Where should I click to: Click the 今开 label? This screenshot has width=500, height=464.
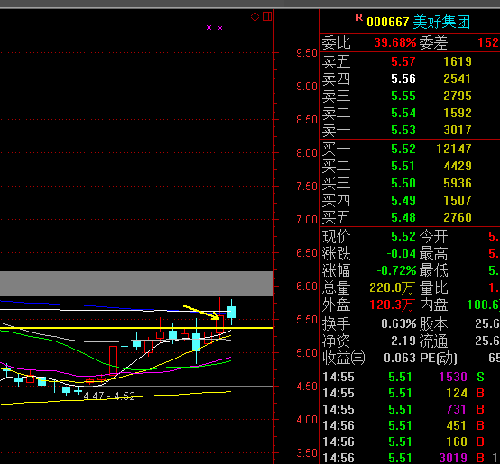pyautogui.click(x=434, y=237)
